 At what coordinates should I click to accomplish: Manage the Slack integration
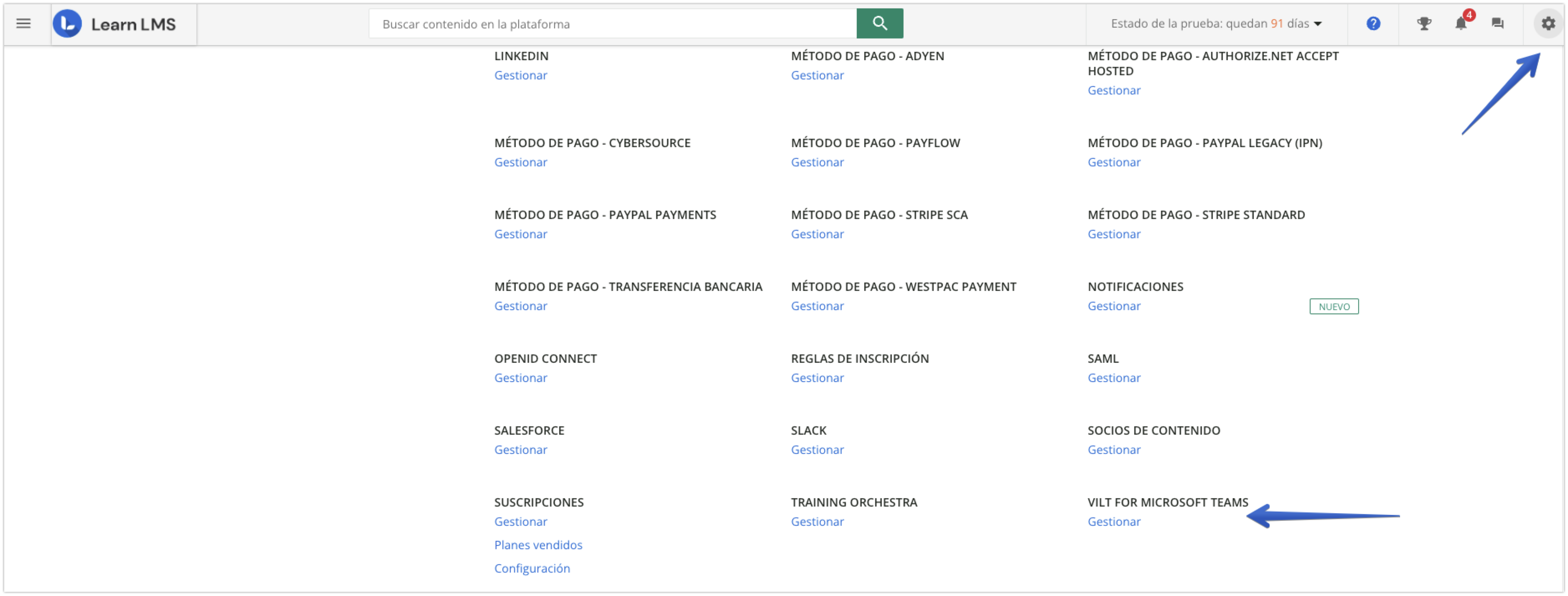pyautogui.click(x=817, y=449)
